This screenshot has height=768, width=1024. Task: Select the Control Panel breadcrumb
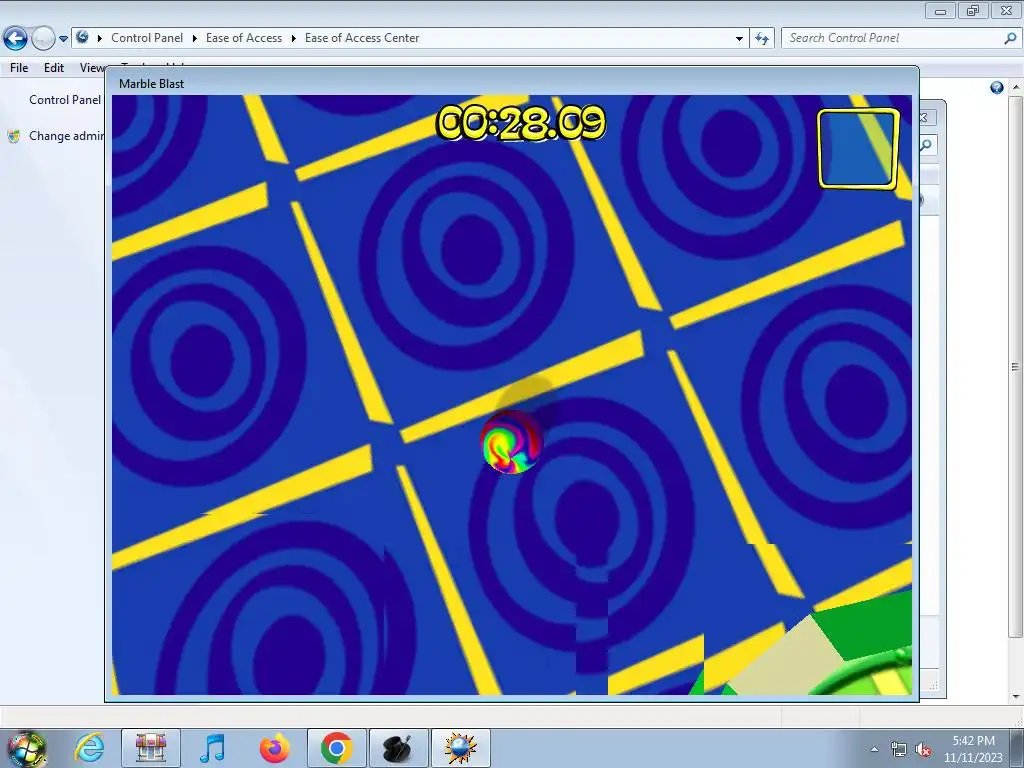[147, 38]
